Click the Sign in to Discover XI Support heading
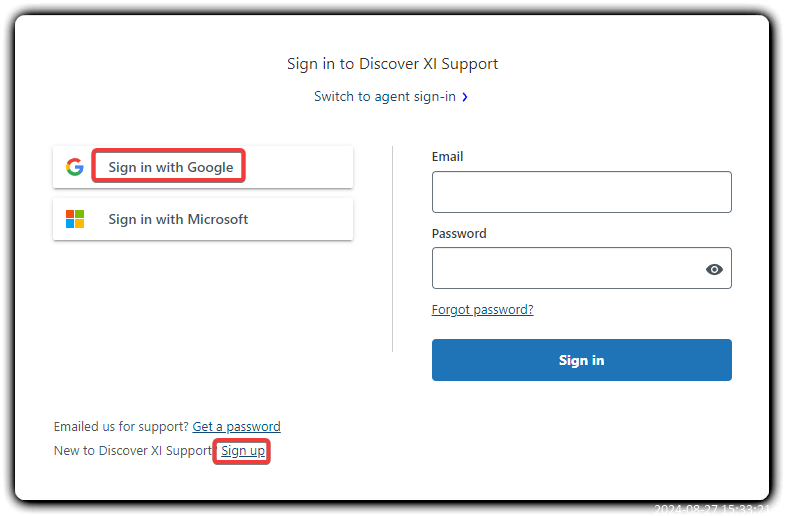This screenshot has height=516, width=785. click(392, 64)
